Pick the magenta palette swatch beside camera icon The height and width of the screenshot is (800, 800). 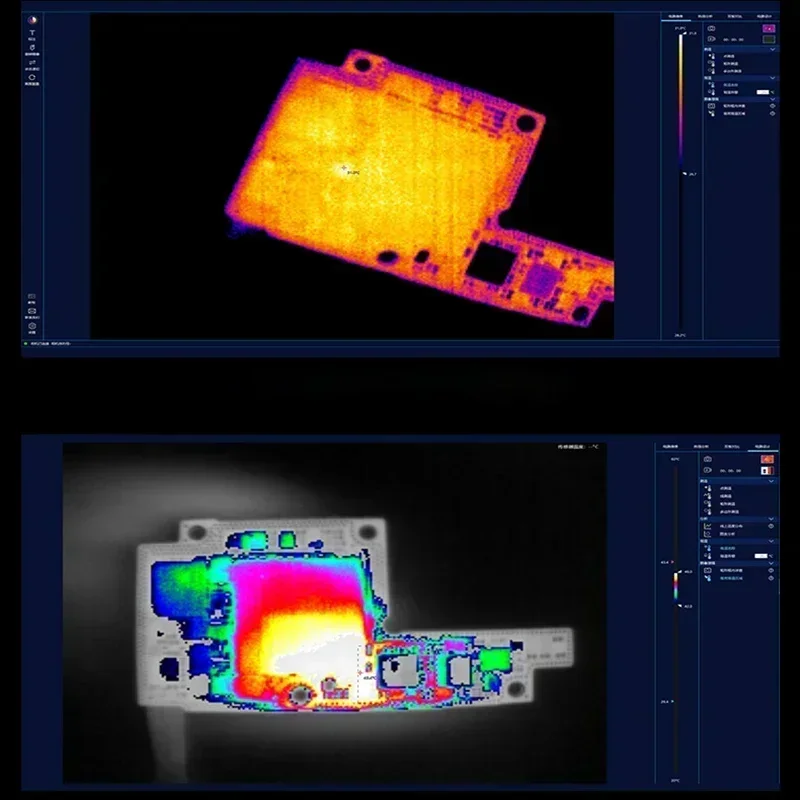point(769,29)
